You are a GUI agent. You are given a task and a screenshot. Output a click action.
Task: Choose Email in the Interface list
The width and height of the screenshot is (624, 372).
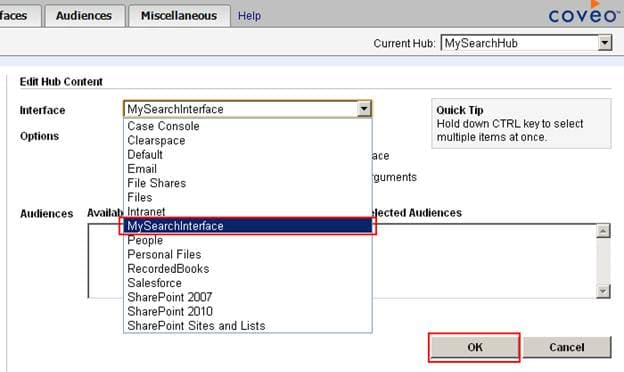pos(248,169)
